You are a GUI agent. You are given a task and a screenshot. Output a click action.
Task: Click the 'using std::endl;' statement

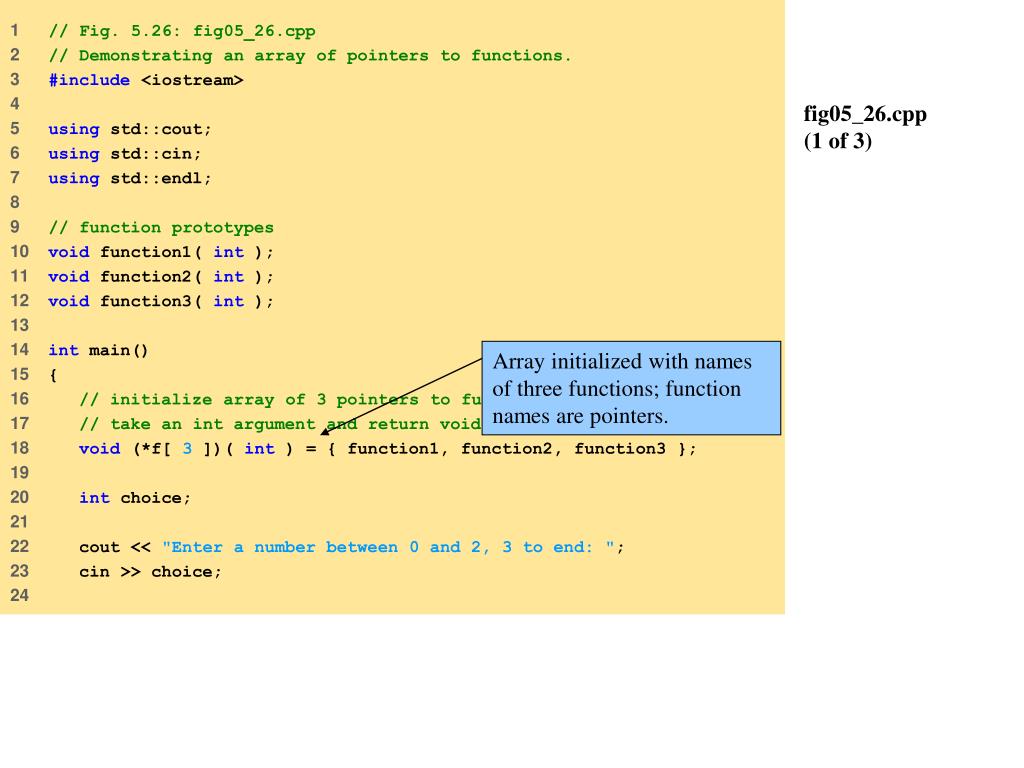(130, 178)
